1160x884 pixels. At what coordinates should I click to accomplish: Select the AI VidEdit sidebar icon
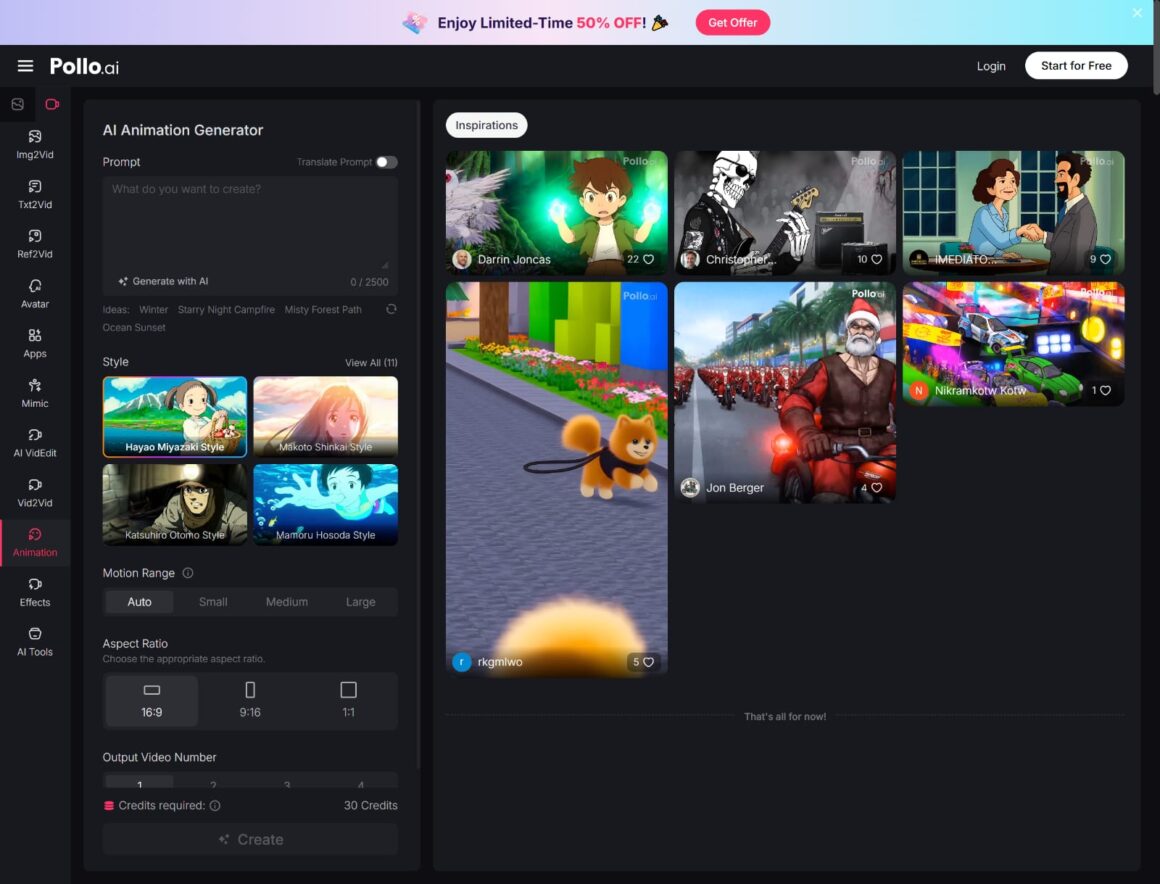pos(35,442)
